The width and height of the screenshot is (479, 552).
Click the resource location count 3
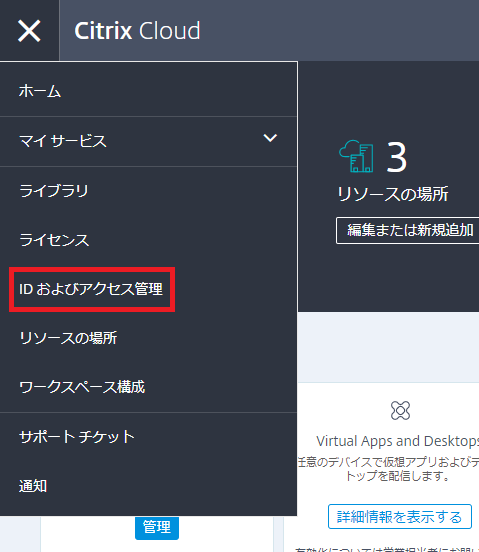396,157
